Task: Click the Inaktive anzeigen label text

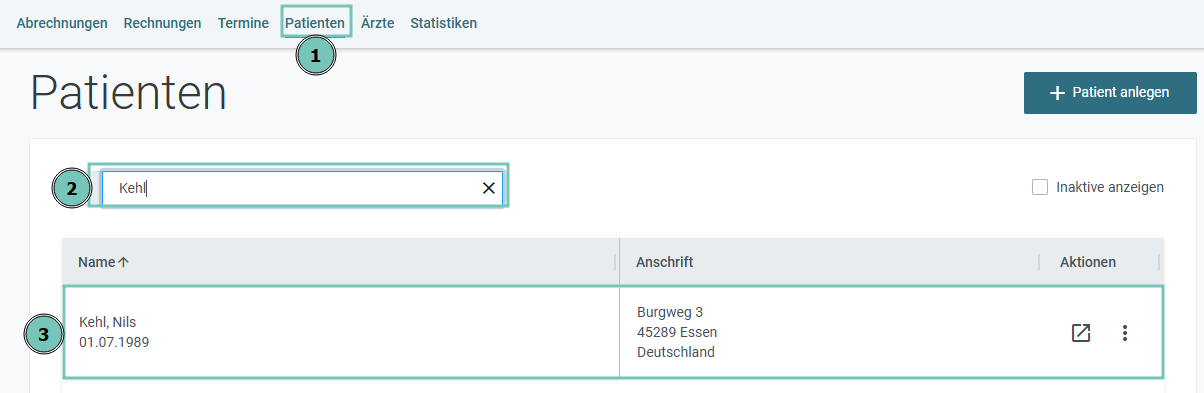Action: 1110,187
